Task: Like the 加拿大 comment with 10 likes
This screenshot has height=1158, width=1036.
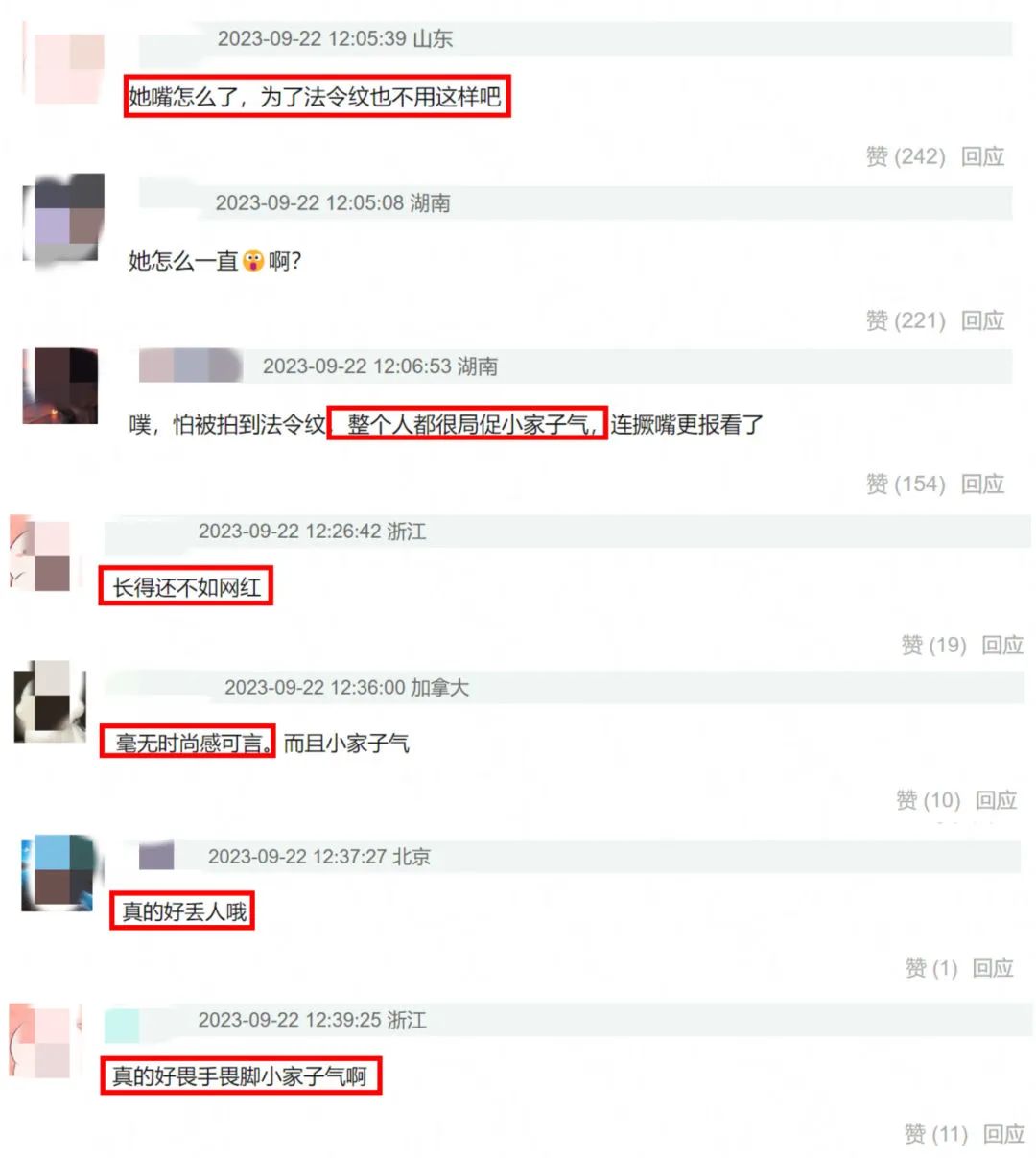Action: (x=928, y=800)
